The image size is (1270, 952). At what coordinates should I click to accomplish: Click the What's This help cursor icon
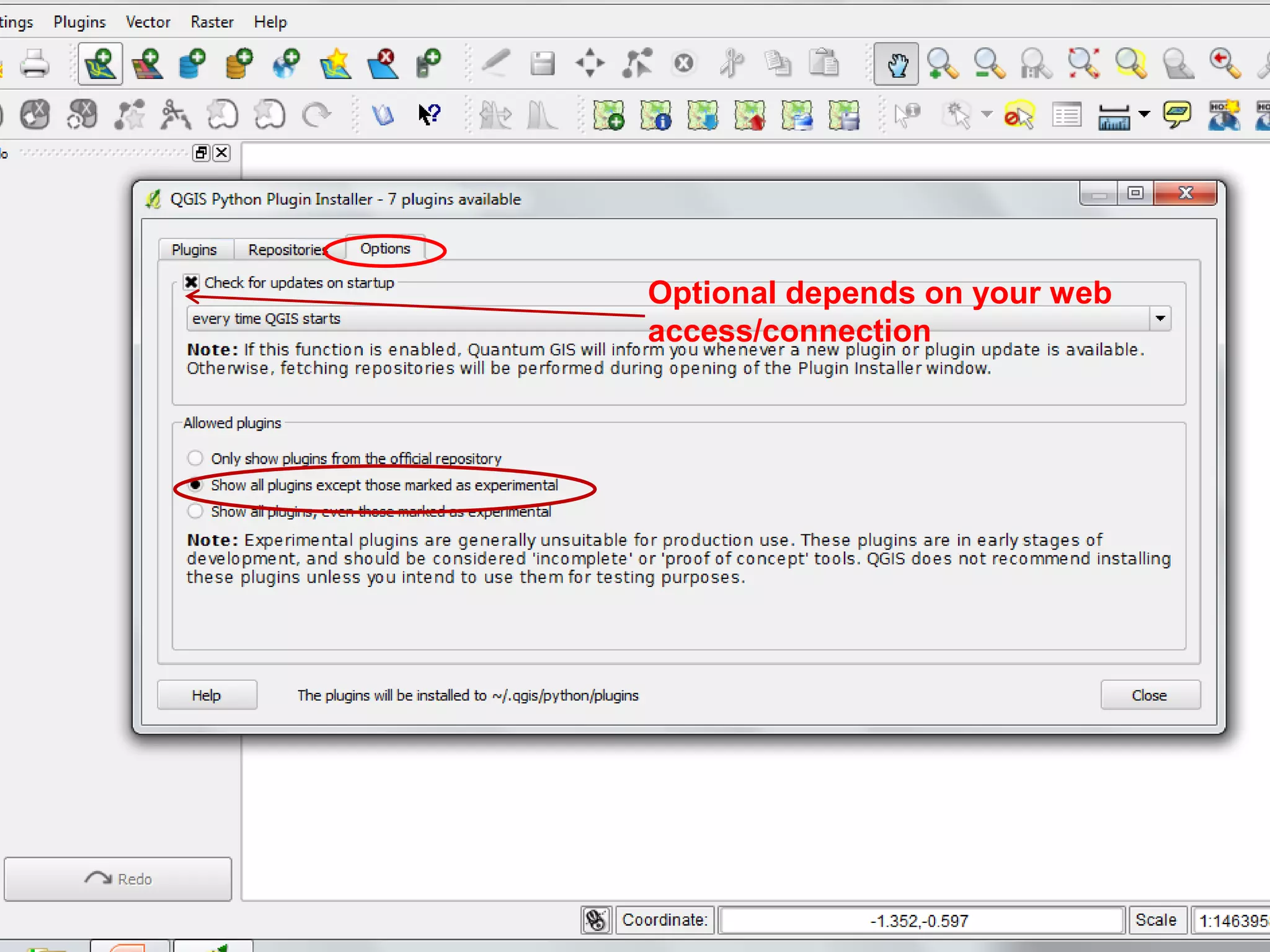pyautogui.click(x=429, y=115)
